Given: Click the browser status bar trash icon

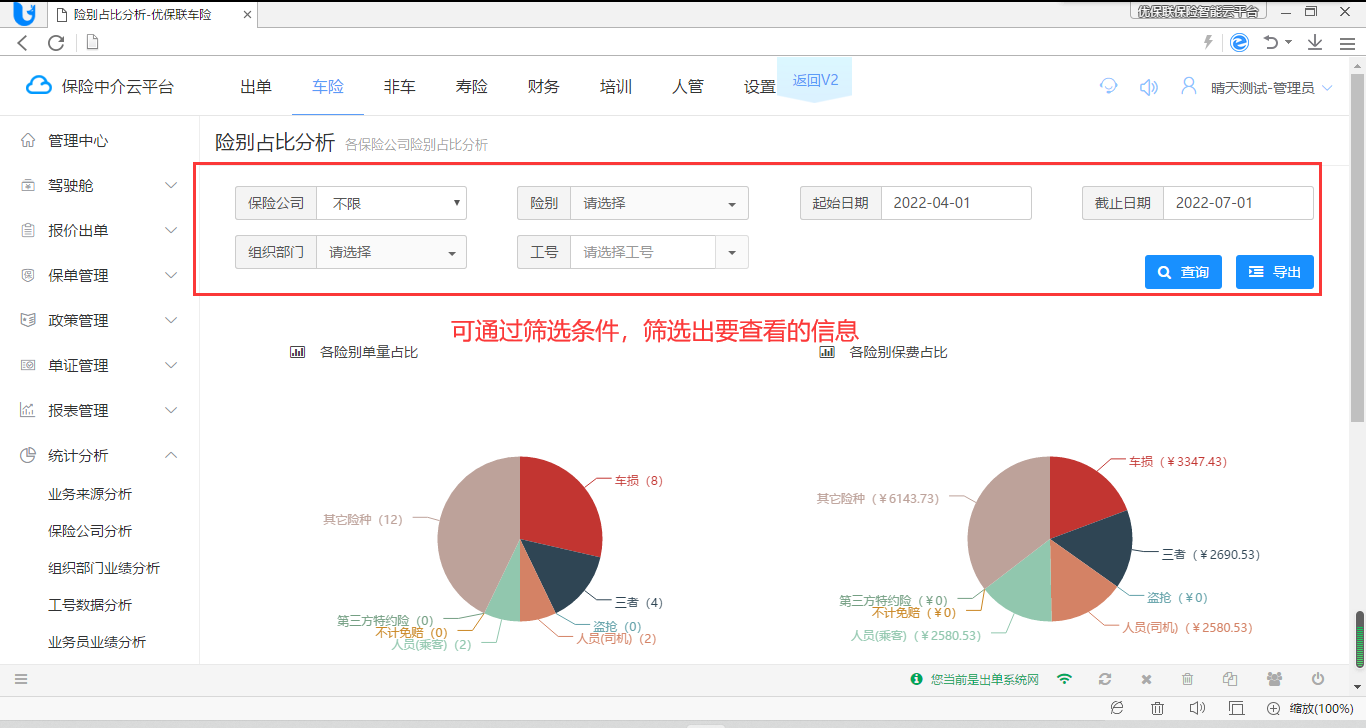Looking at the screenshot, I should tap(1157, 708).
